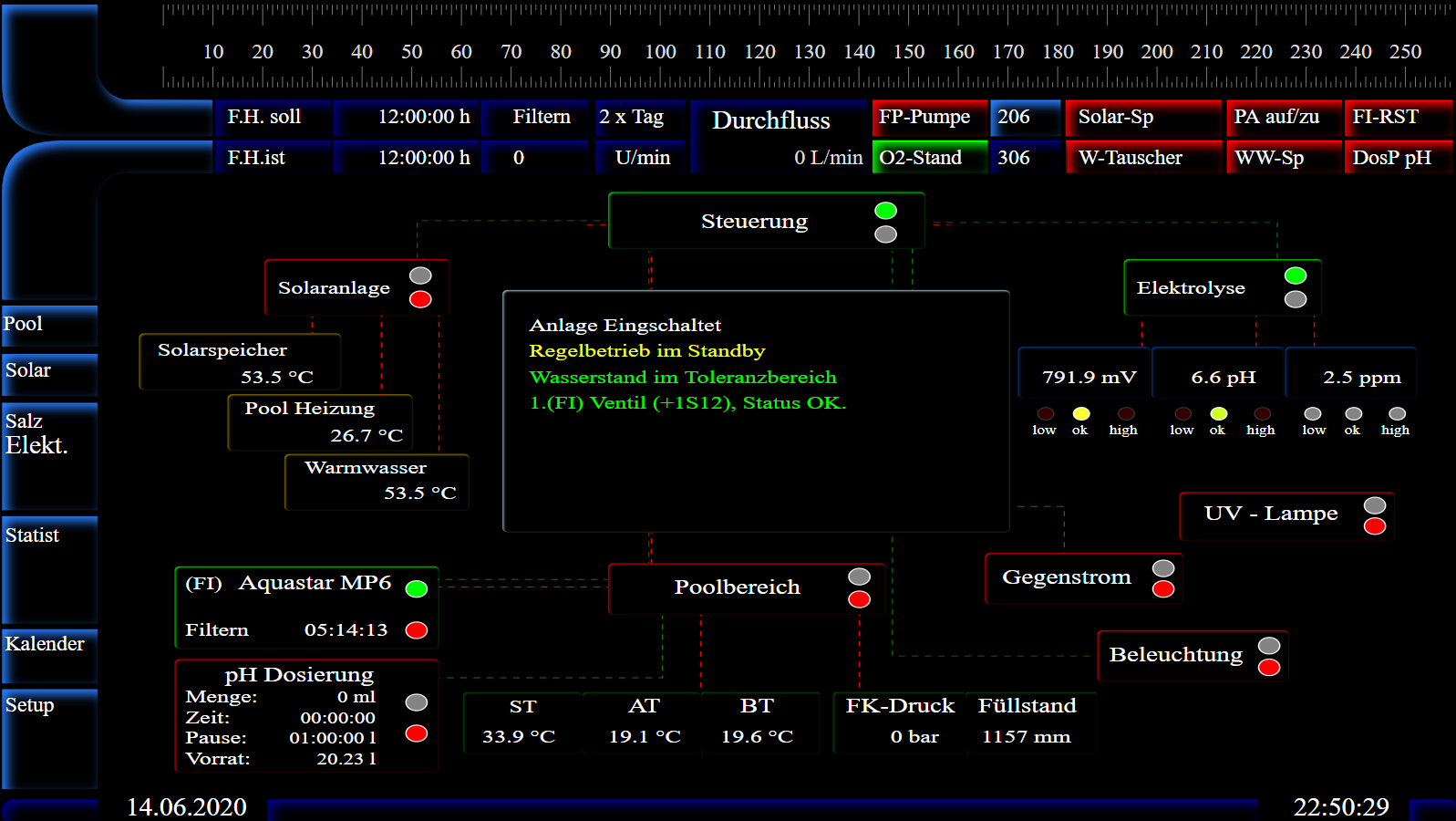Click the red UV - Lampe indicator
The height and width of the screenshot is (821, 1456).
(1374, 526)
